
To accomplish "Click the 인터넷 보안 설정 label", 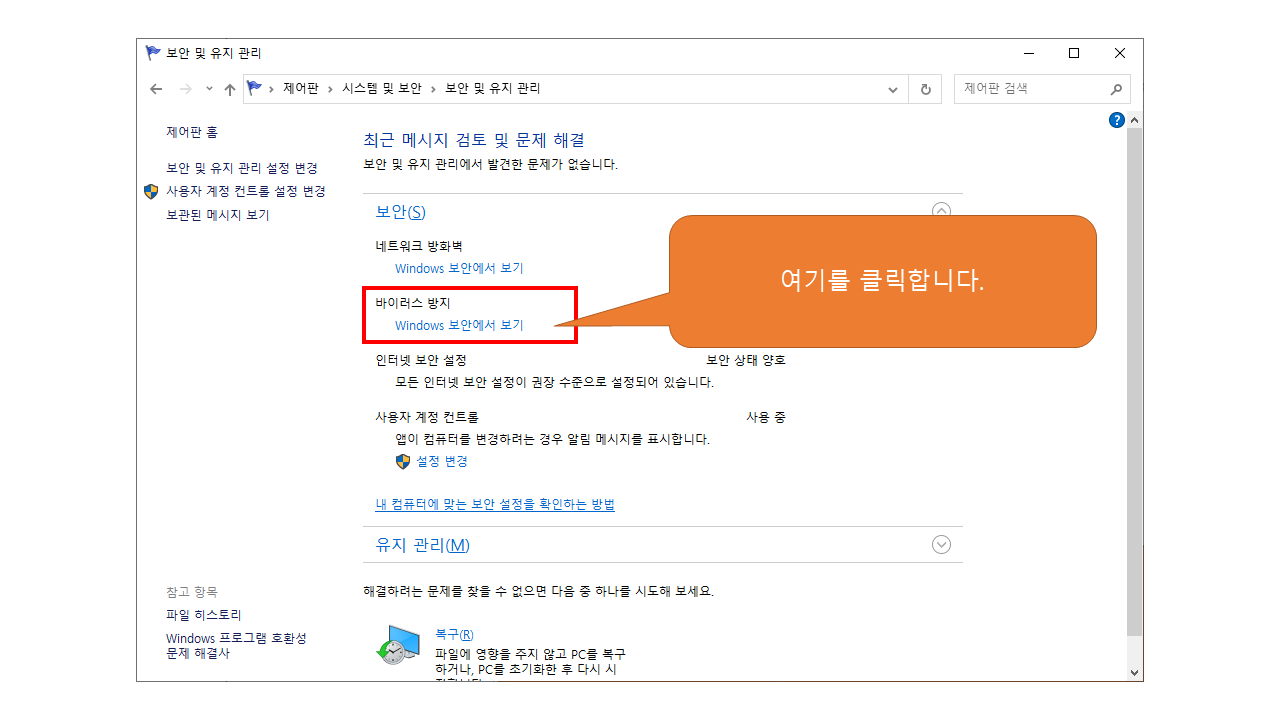I will click(x=421, y=360).
